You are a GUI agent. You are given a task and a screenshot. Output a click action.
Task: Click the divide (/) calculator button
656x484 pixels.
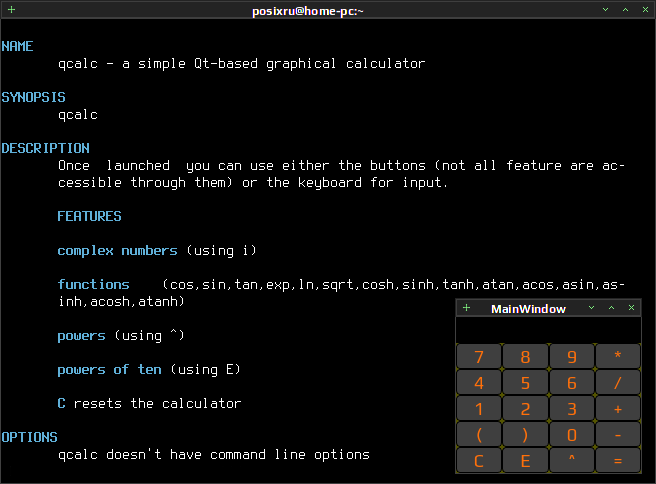click(618, 382)
